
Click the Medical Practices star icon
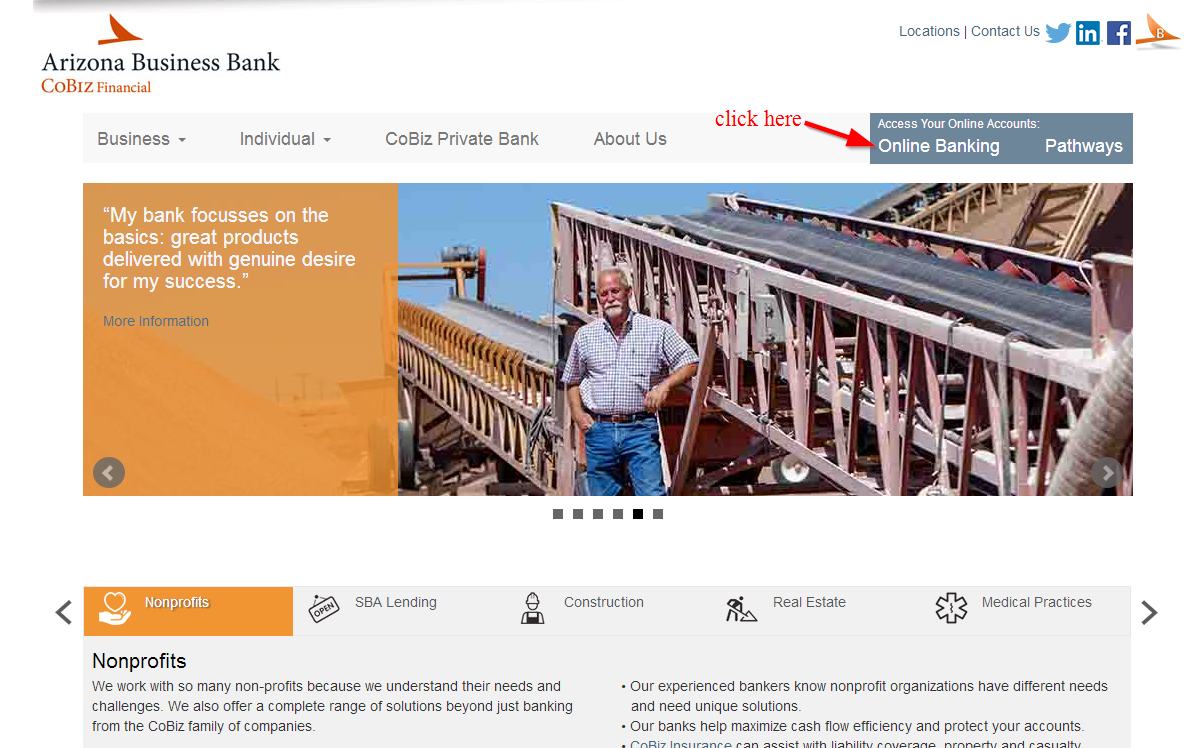pyautogui.click(x=951, y=608)
